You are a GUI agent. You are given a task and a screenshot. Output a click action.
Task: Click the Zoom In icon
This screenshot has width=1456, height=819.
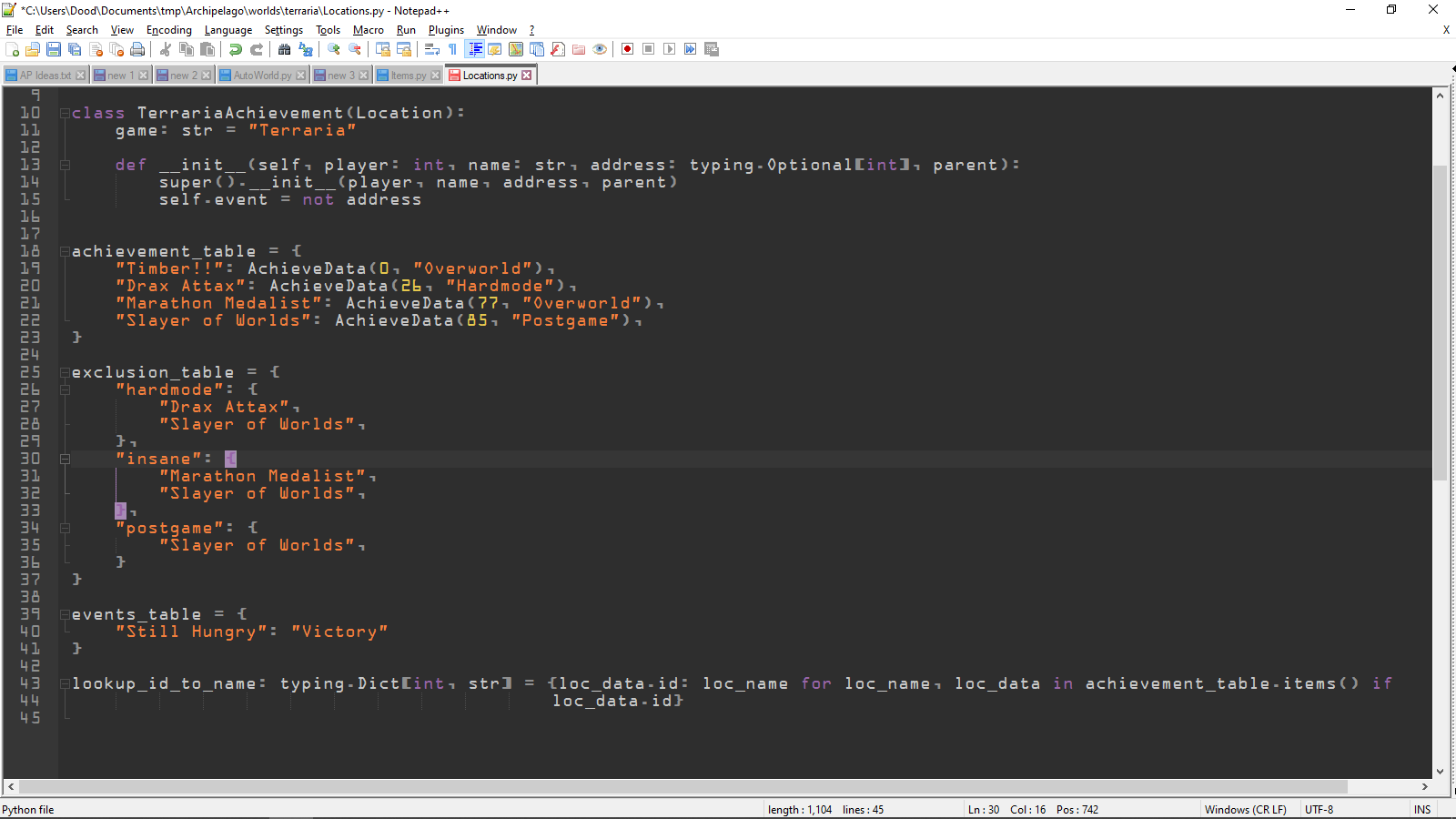click(x=334, y=49)
